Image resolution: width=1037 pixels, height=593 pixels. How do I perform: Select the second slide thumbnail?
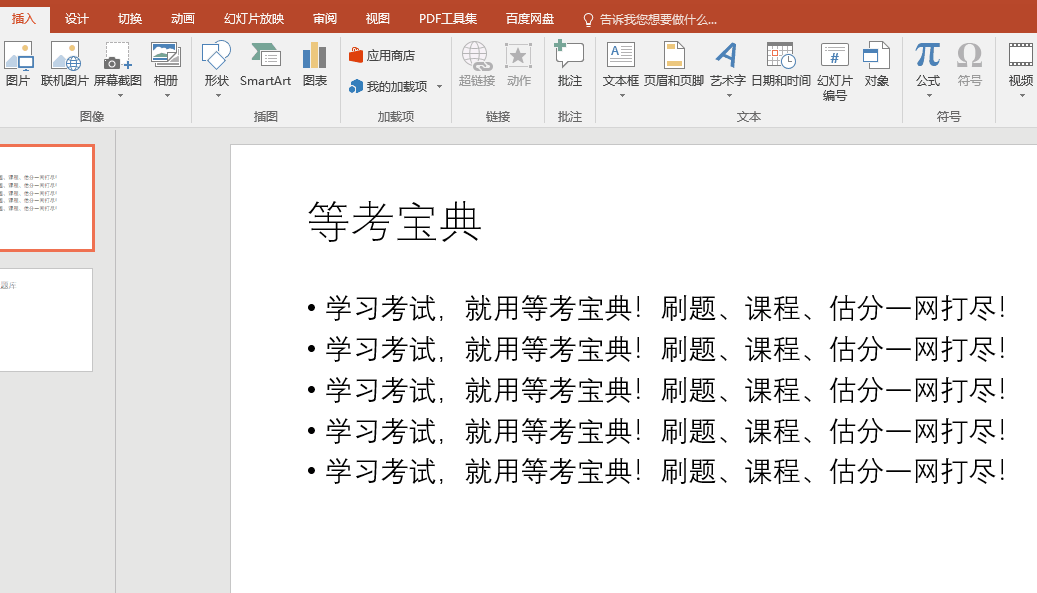(x=46, y=320)
